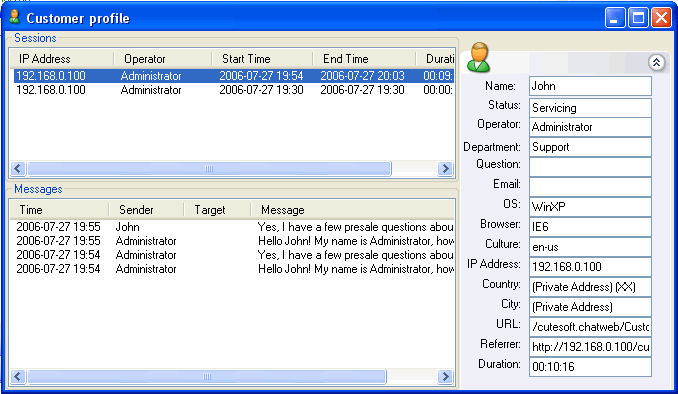Click the empty Email field
The height and width of the screenshot is (394, 678).
point(590,187)
